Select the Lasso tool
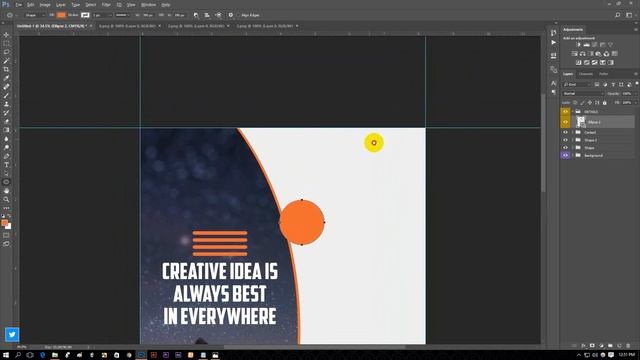This screenshot has height=360, width=640. [6, 52]
